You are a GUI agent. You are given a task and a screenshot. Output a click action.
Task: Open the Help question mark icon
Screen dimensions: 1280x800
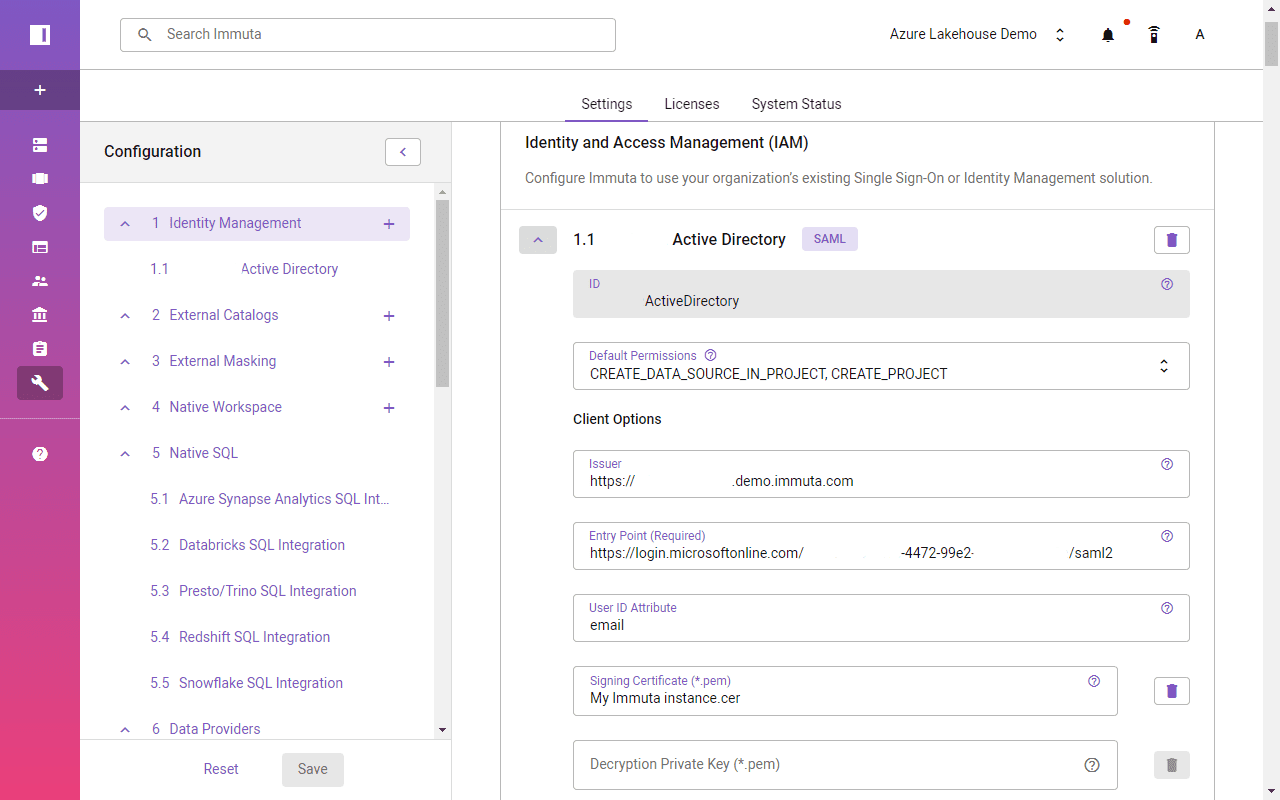(x=40, y=454)
